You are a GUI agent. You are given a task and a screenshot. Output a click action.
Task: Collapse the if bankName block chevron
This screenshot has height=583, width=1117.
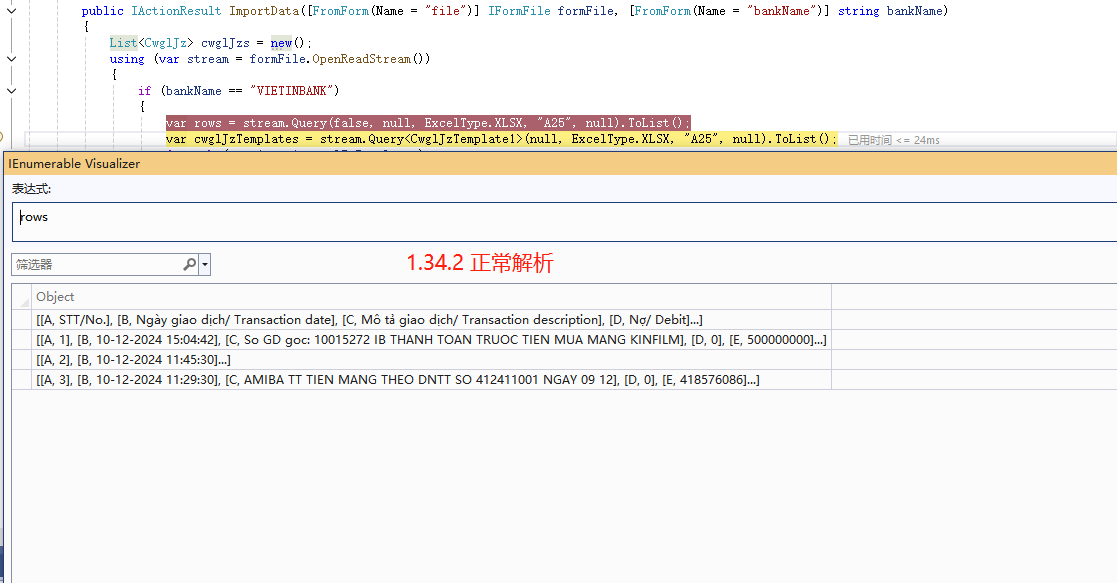pos(11,91)
